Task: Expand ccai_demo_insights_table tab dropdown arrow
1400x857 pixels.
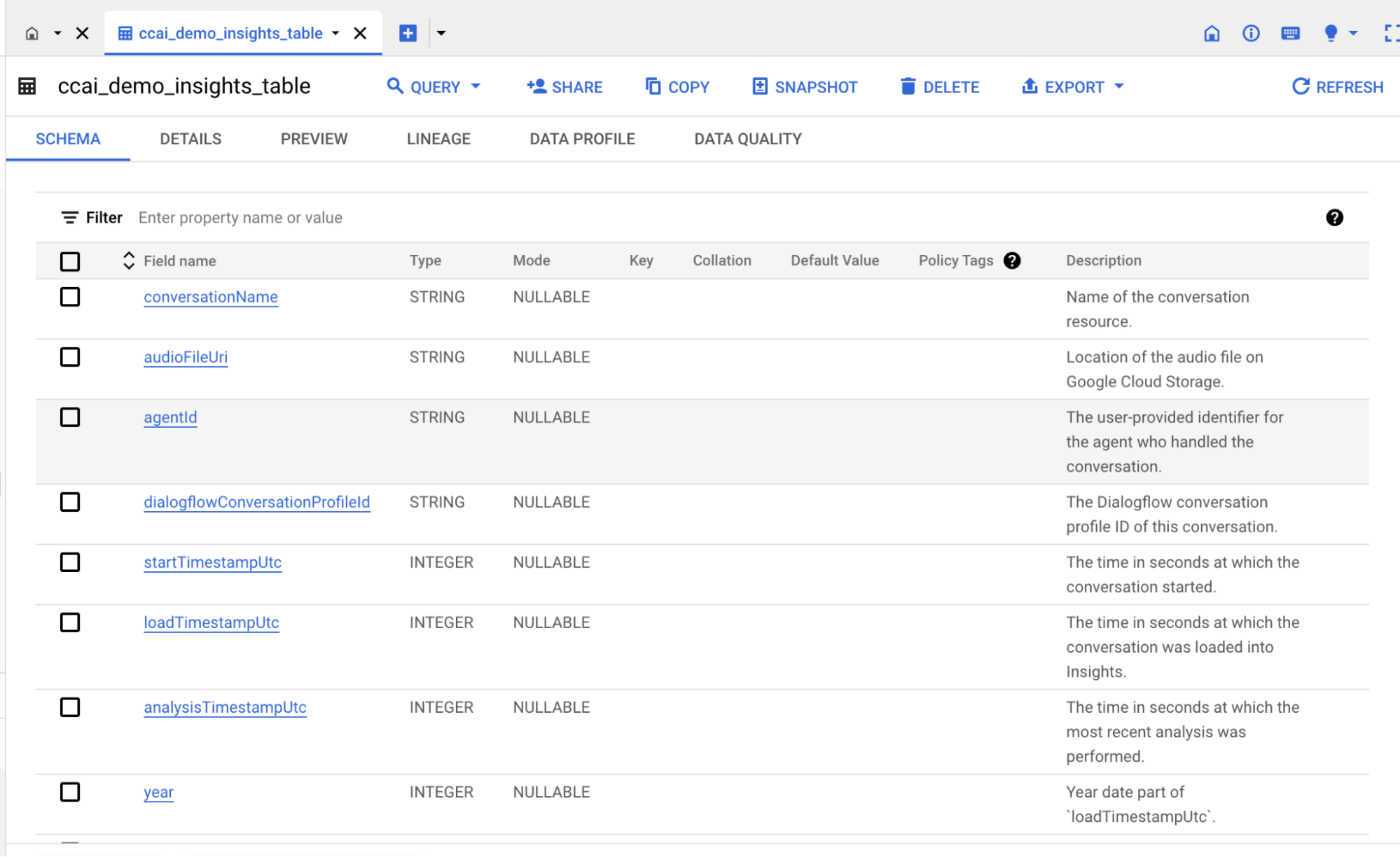Action: point(335,34)
